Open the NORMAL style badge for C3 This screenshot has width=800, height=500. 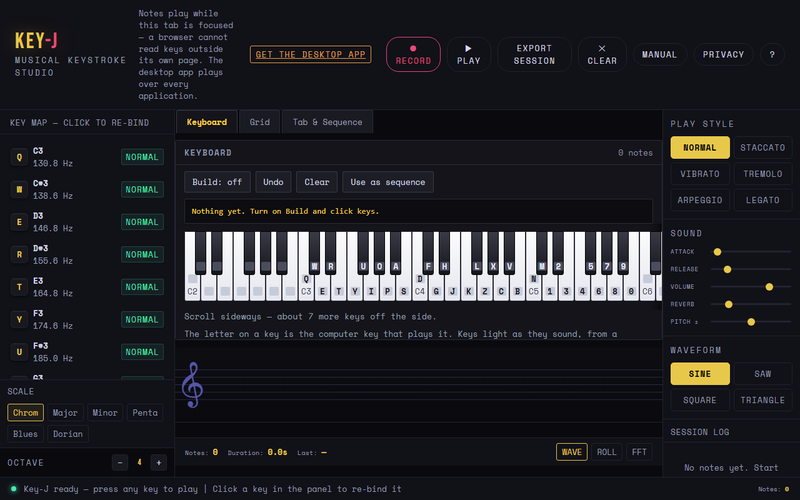pyautogui.click(x=142, y=157)
